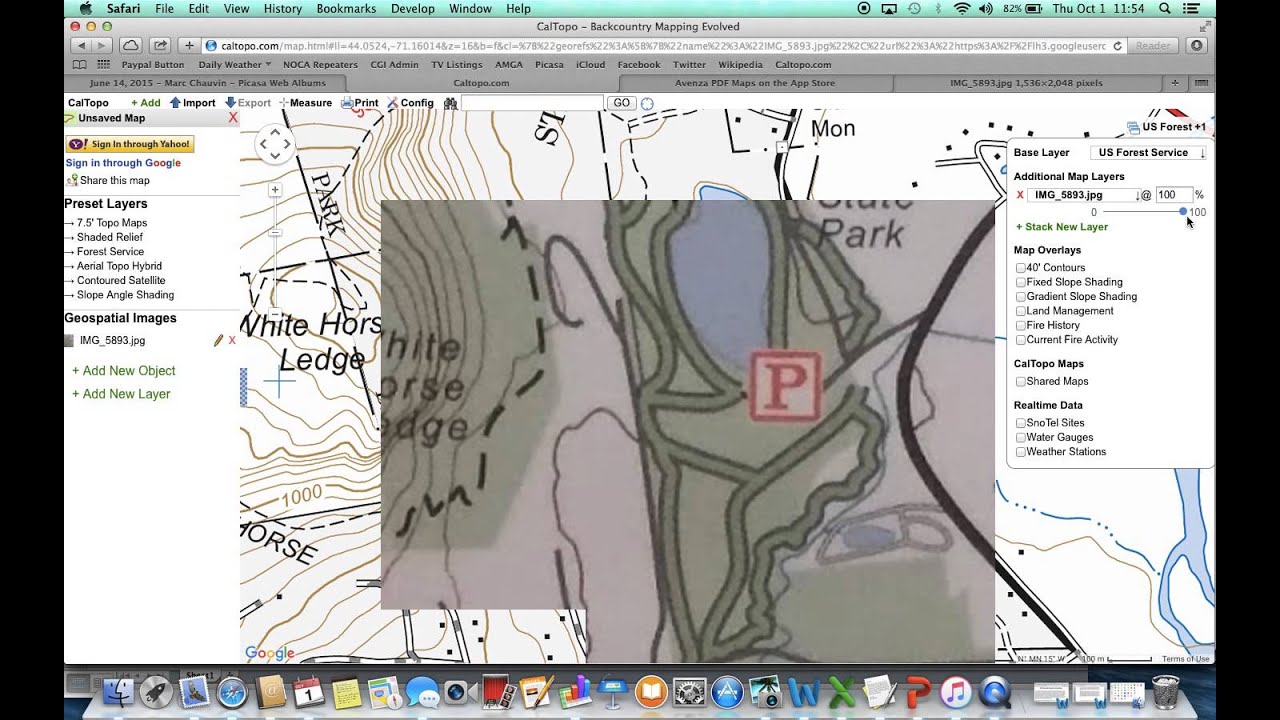Click the GO button
Viewport: 1280px width, 720px height.
(621, 103)
